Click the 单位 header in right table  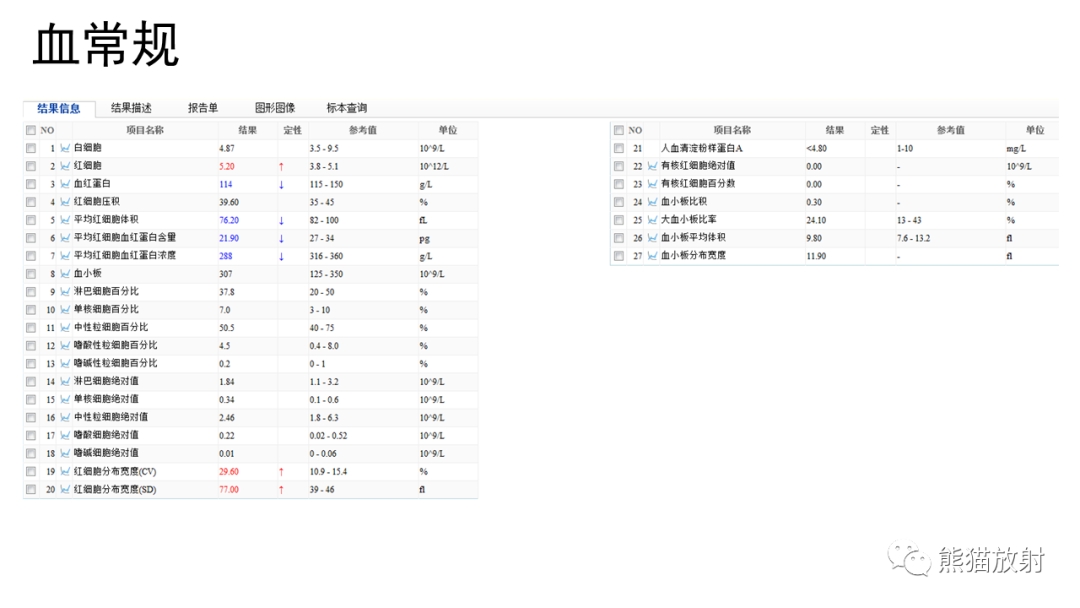[1035, 130]
